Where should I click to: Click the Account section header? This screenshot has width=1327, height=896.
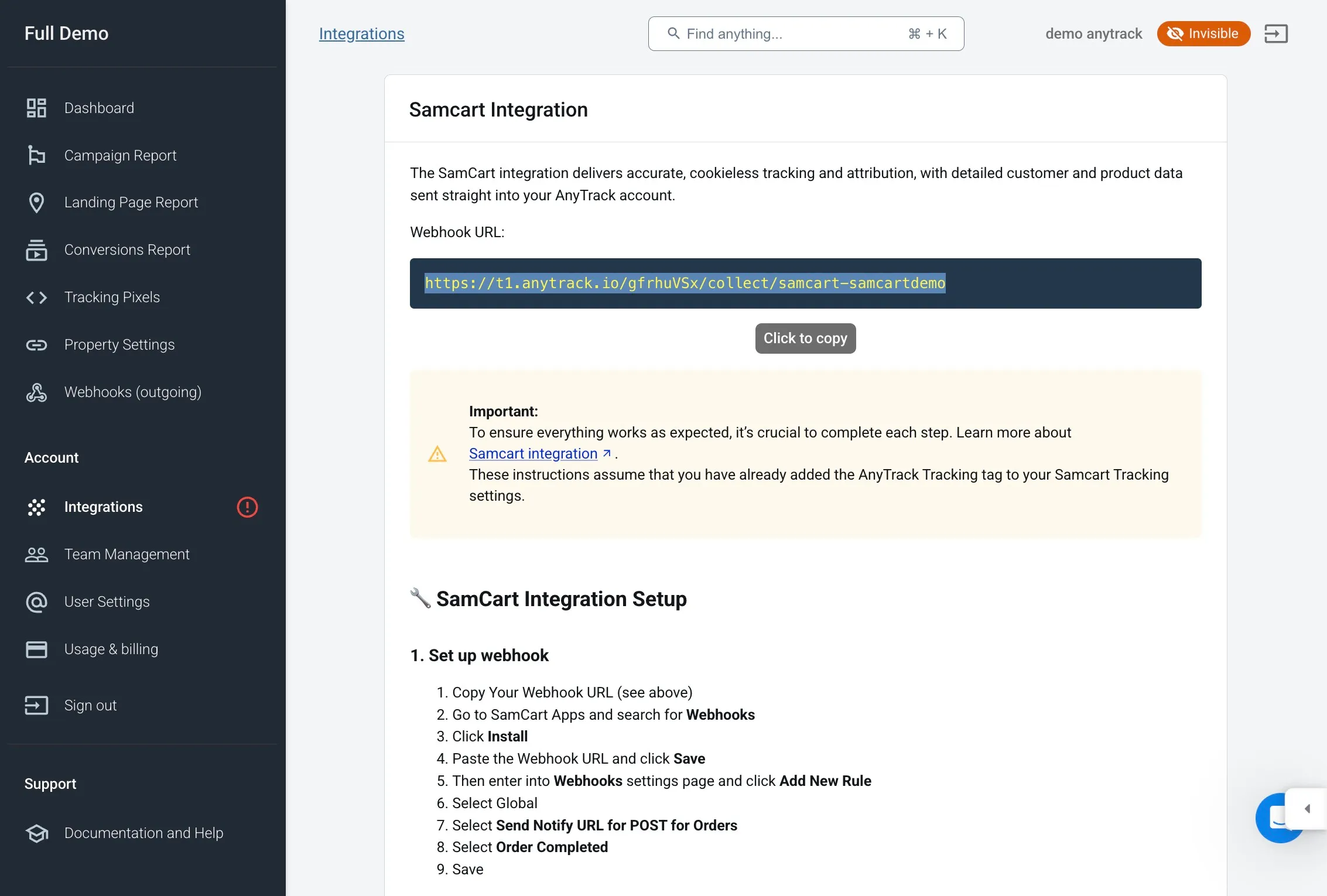point(52,458)
